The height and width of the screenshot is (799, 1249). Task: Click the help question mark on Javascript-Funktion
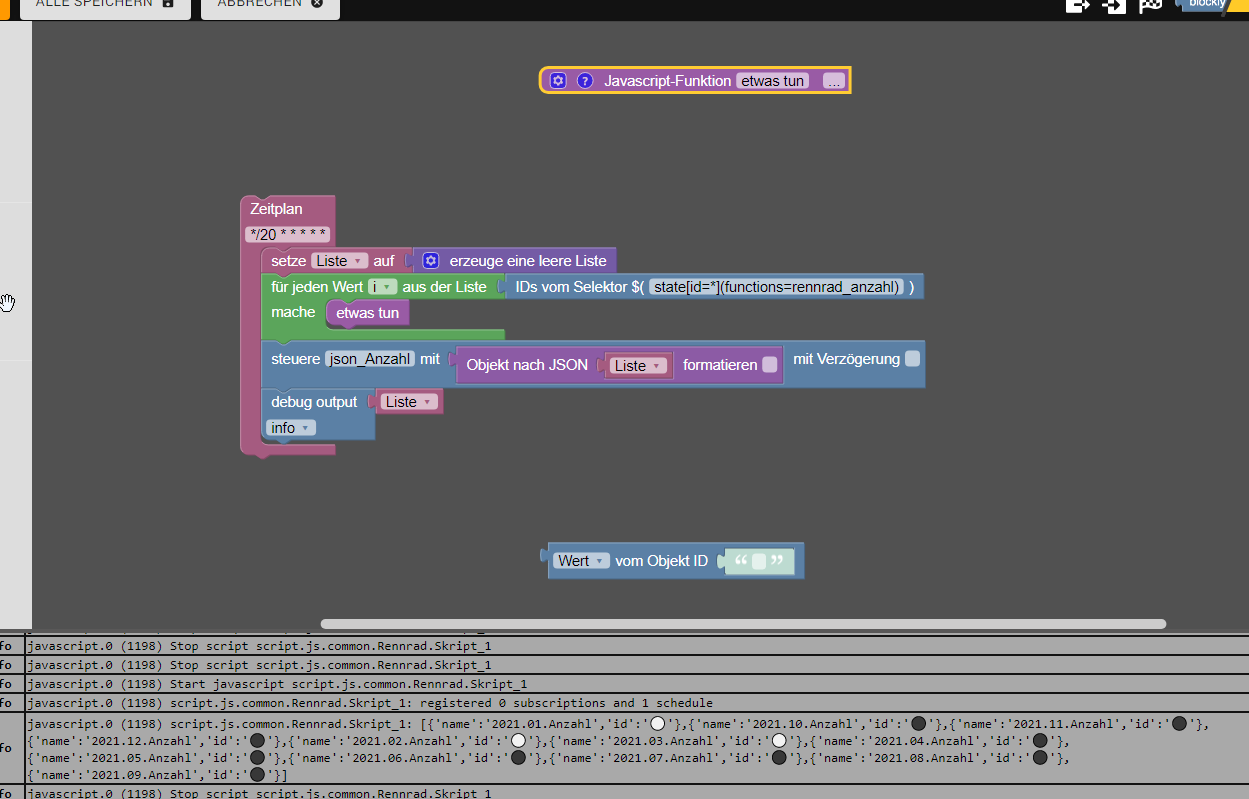[x=585, y=81]
